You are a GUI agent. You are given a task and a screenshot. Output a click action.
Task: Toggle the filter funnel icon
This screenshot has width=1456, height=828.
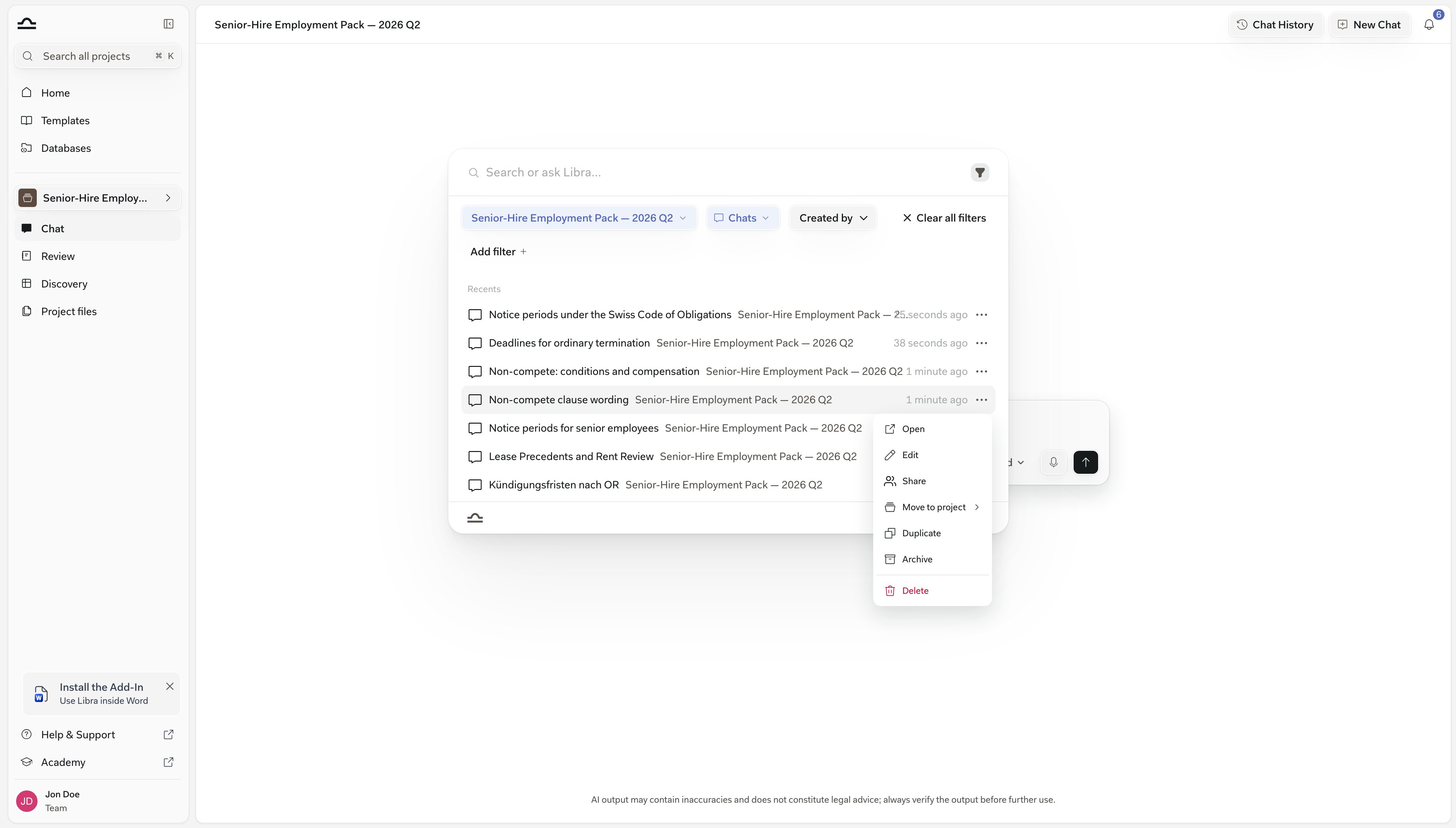click(x=980, y=172)
